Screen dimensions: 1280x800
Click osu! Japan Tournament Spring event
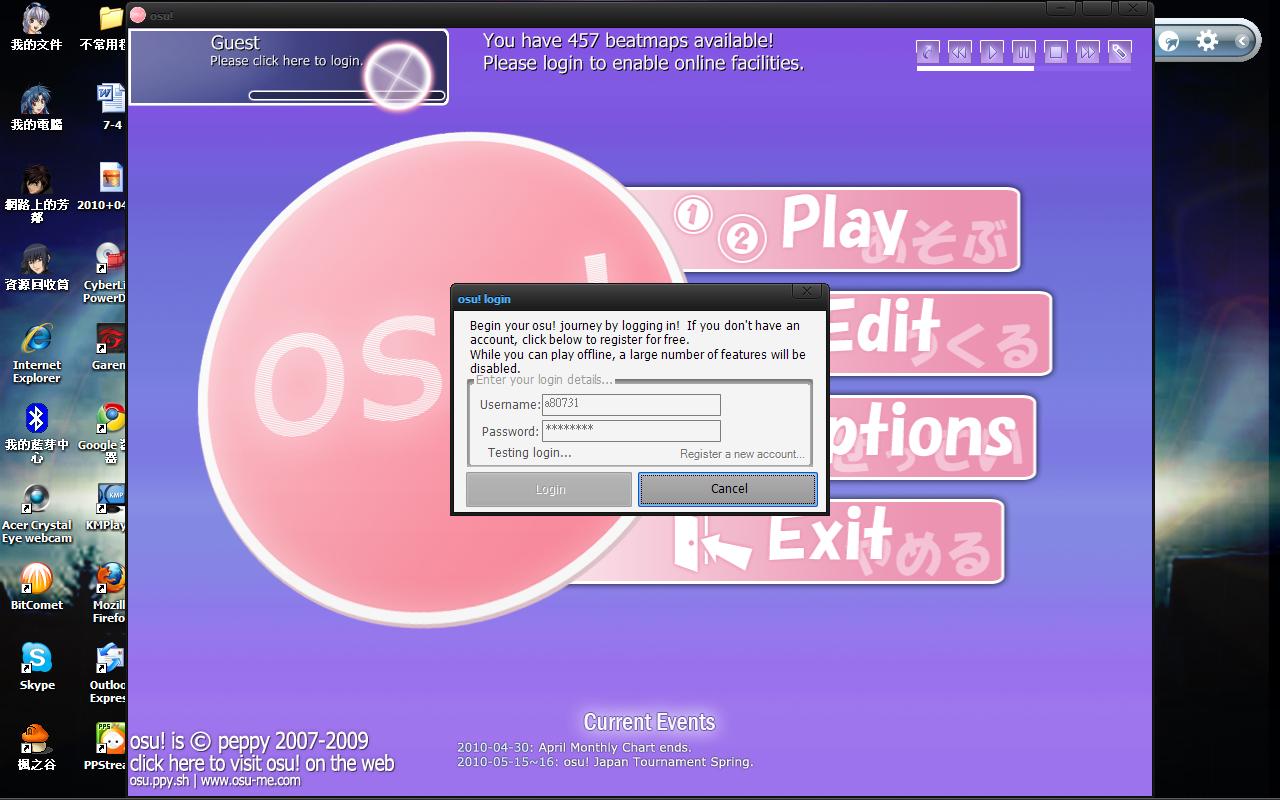(605, 762)
